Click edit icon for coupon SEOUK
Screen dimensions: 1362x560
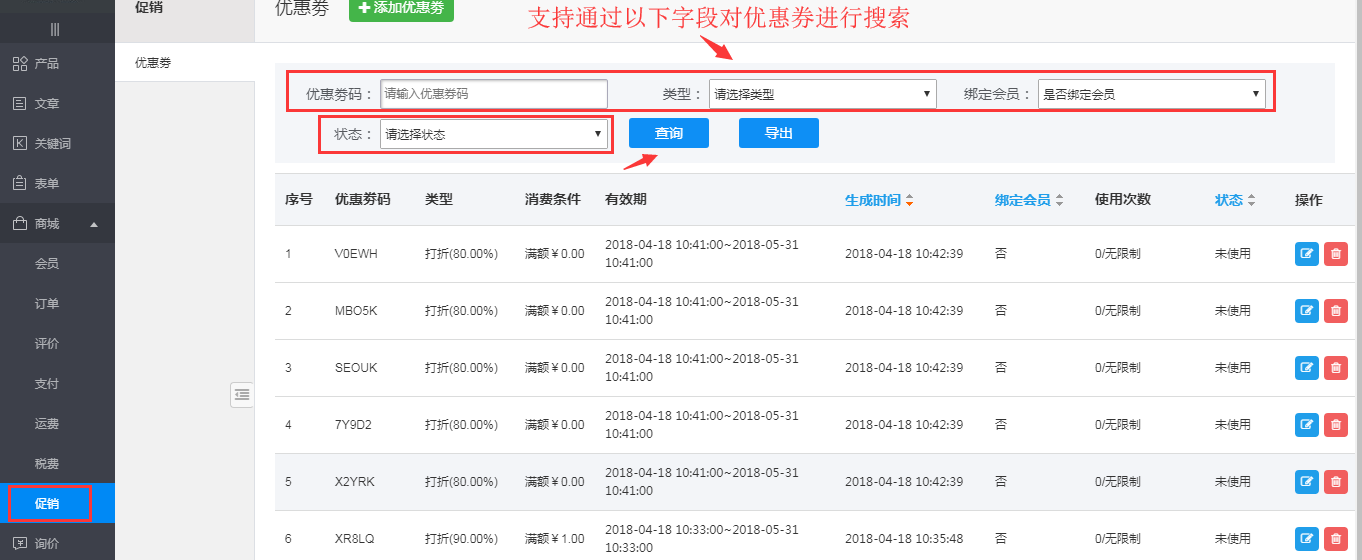coord(1307,368)
